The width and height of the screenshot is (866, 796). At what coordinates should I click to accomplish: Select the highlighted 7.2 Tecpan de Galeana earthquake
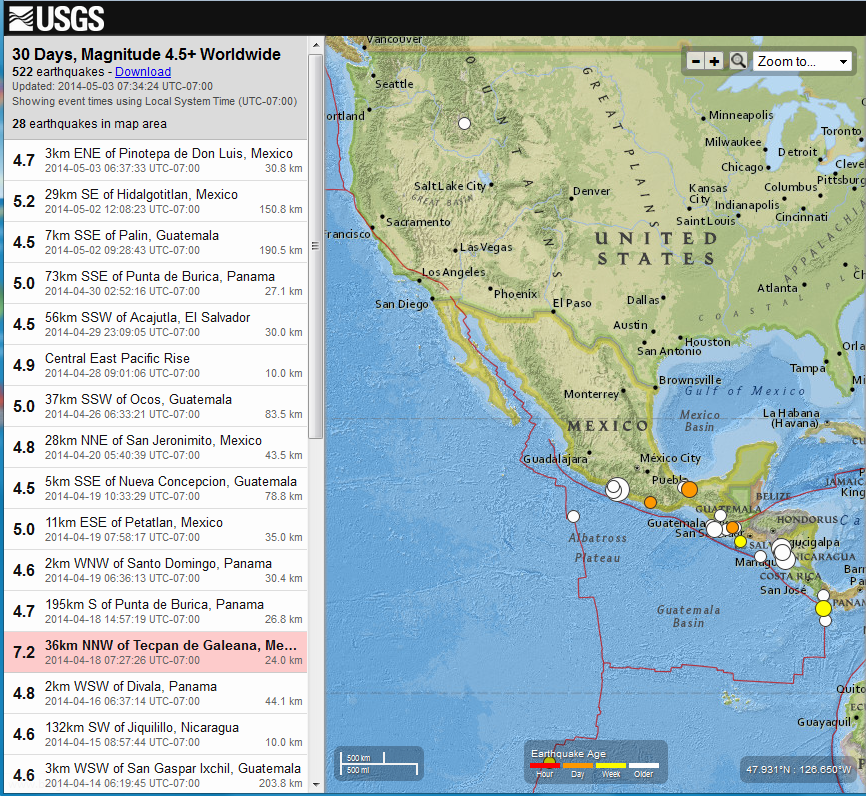(x=156, y=652)
